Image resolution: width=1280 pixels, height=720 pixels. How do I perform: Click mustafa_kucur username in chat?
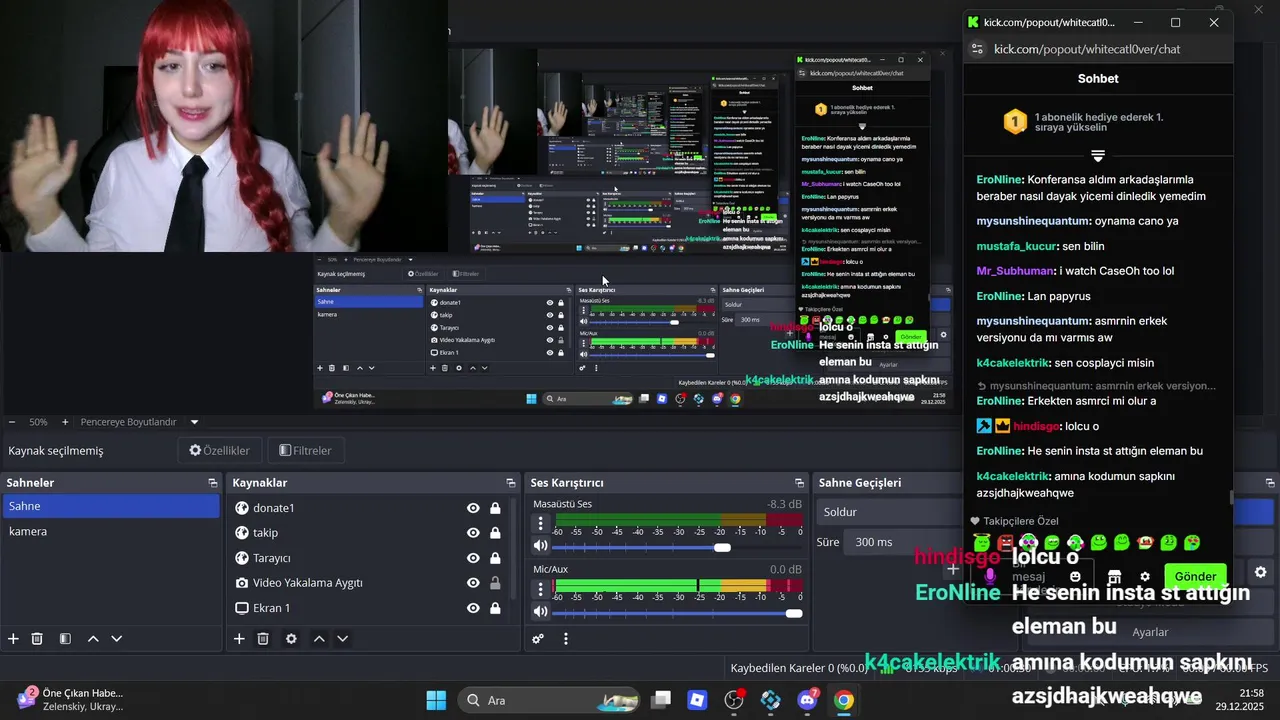click(1016, 246)
